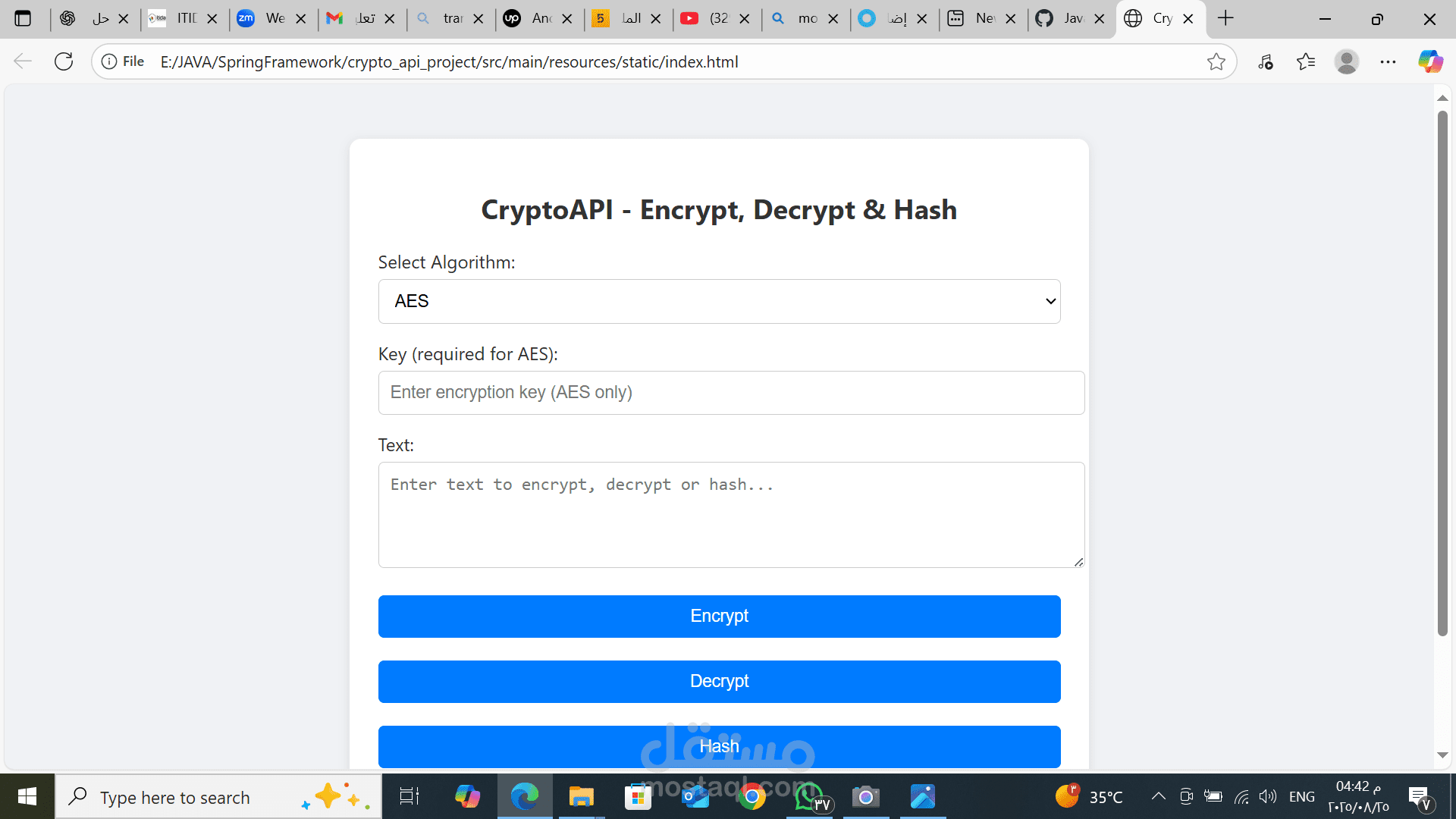Open File Explorer in taskbar
This screenshot has height=819, width=1456.
pyautogui.click(x=581, y=796)
